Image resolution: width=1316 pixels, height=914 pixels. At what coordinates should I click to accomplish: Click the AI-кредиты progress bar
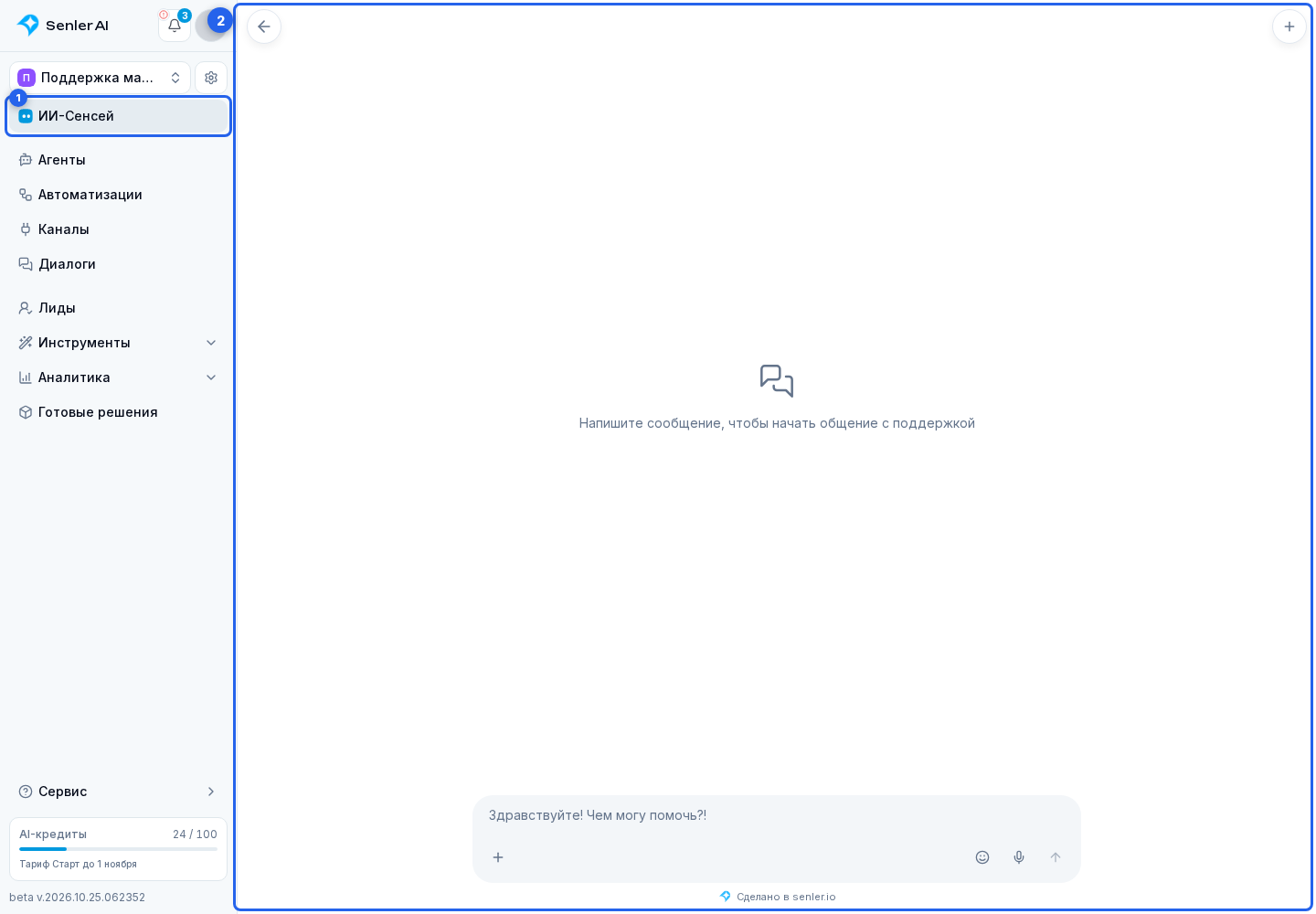click(118, 849)
